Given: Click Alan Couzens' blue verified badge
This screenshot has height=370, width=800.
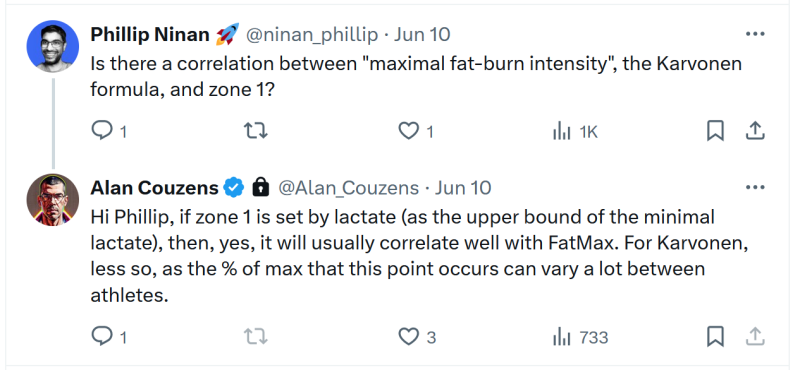Looking at the screenshot, I should pyautogui.click(x=234, y=188).
